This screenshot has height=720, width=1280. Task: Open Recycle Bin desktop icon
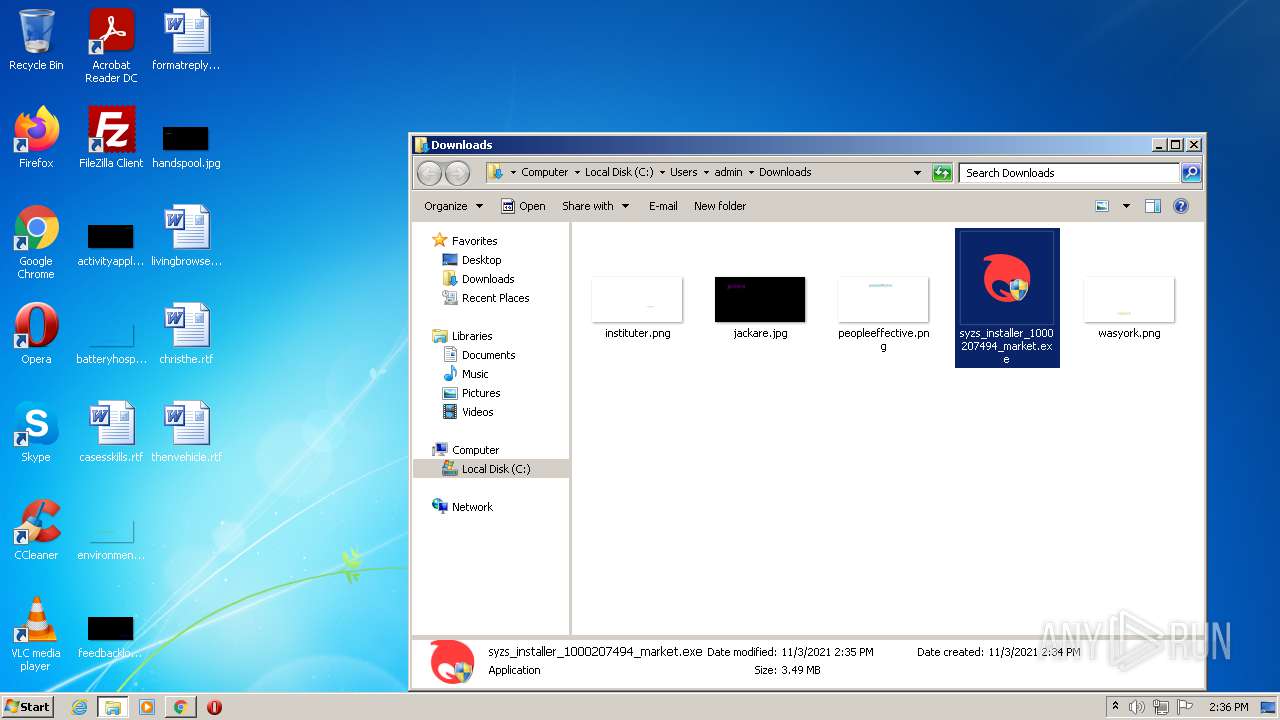[36, 41]
